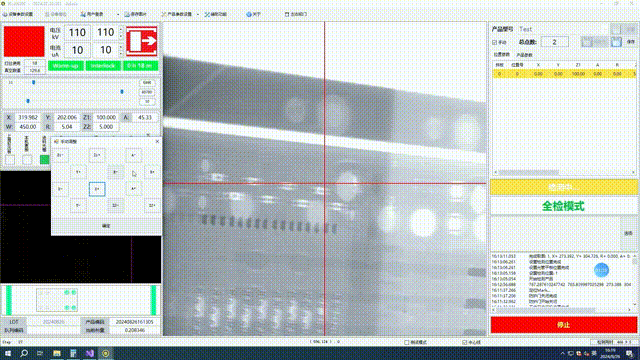This screenshot has height=360, width=640.
Task: Open the product parameter settings menu
Action: [x=176, y=14]
